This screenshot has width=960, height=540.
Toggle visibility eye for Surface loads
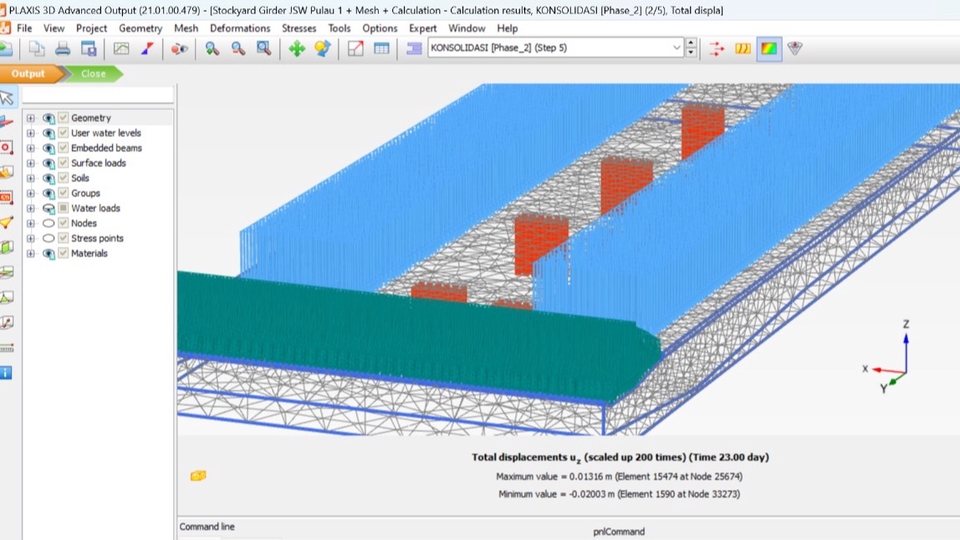(x=48, y=163)
